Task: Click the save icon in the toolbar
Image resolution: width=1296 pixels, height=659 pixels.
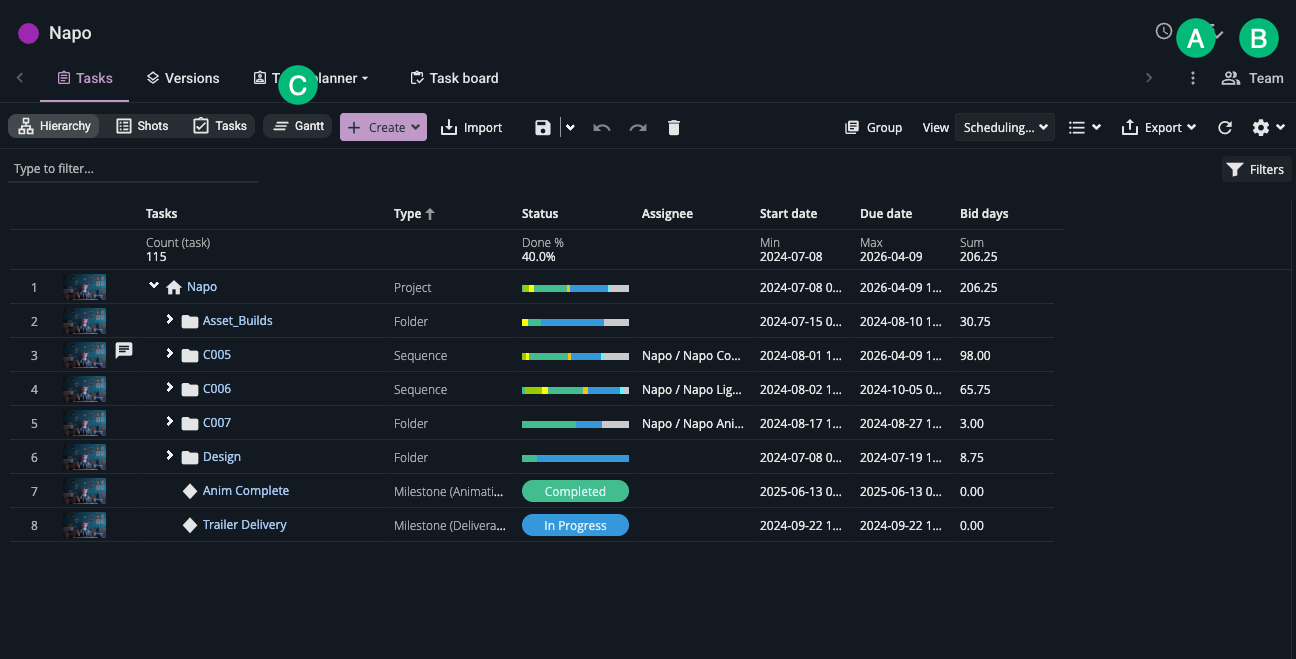Action: point(543,127)
